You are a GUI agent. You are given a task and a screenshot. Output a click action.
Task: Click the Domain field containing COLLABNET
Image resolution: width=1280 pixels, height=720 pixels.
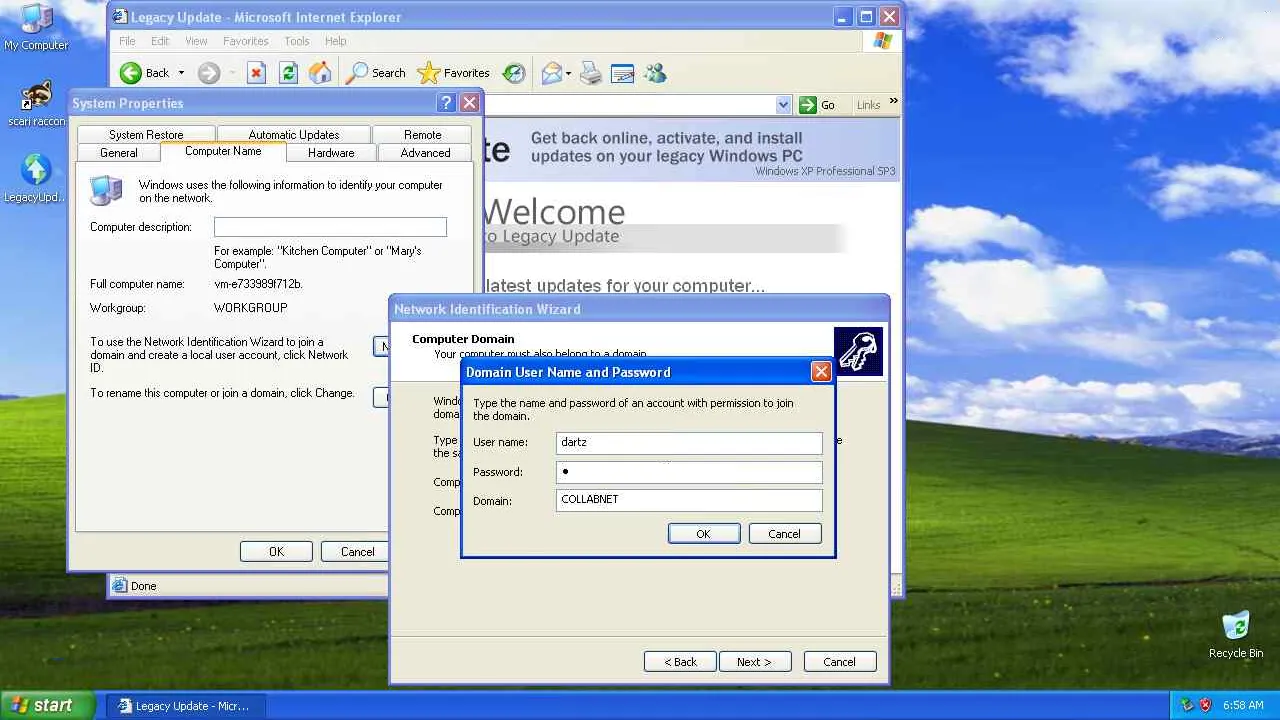[x=690, y=500]
